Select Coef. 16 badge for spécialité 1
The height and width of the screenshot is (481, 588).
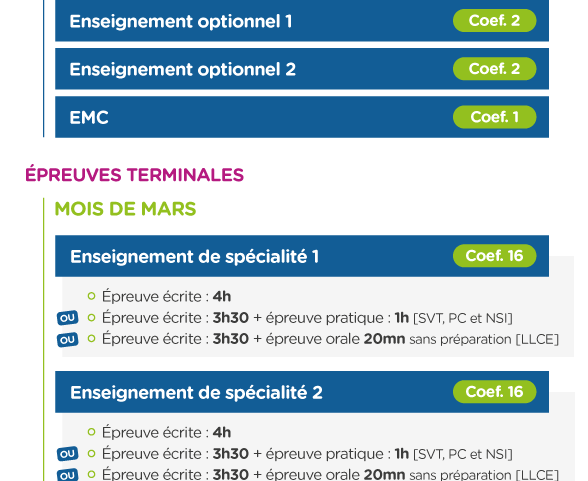point(494,256)
